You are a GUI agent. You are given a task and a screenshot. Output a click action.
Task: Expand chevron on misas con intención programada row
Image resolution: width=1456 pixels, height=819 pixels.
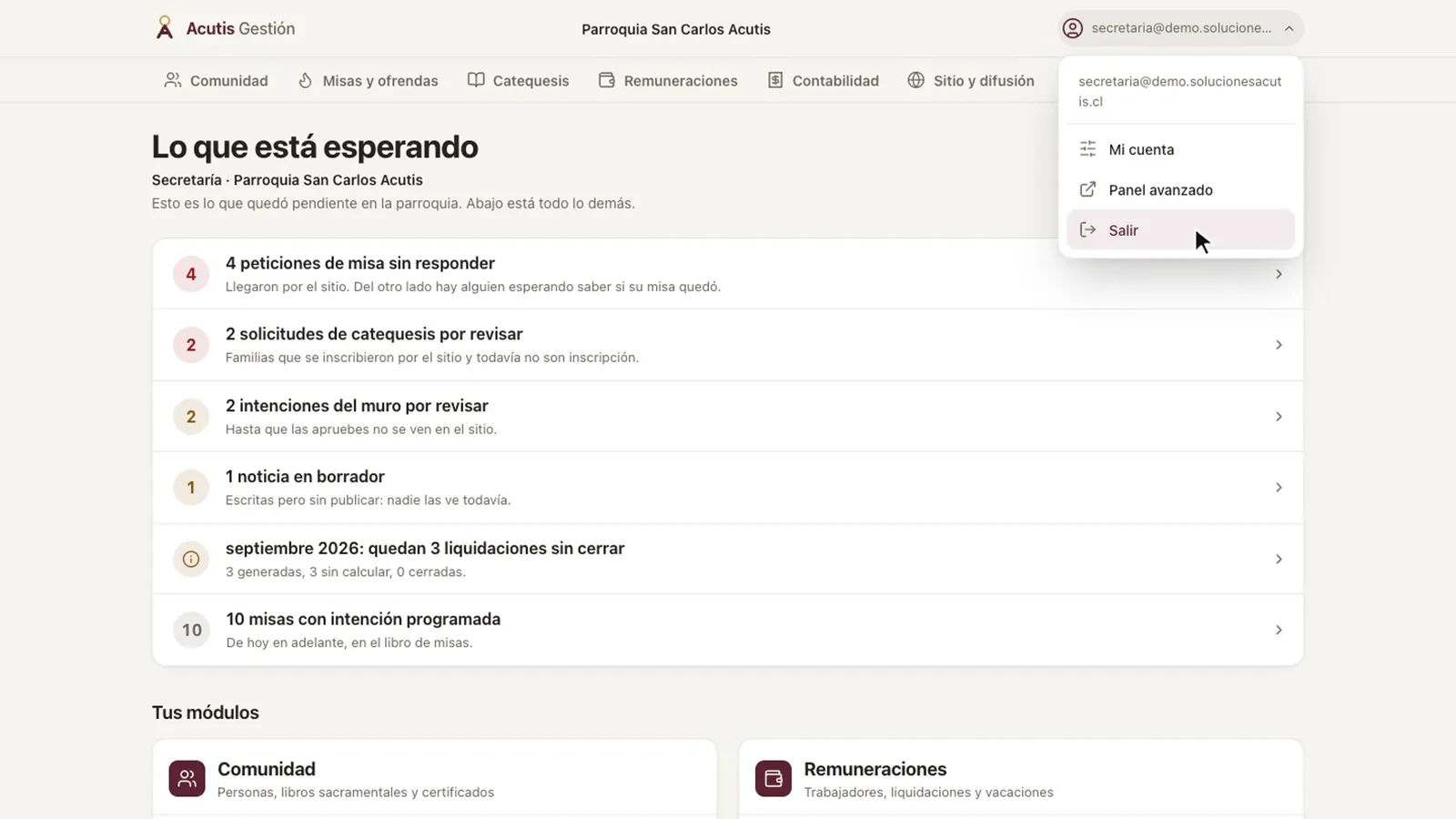point(1279,630)
